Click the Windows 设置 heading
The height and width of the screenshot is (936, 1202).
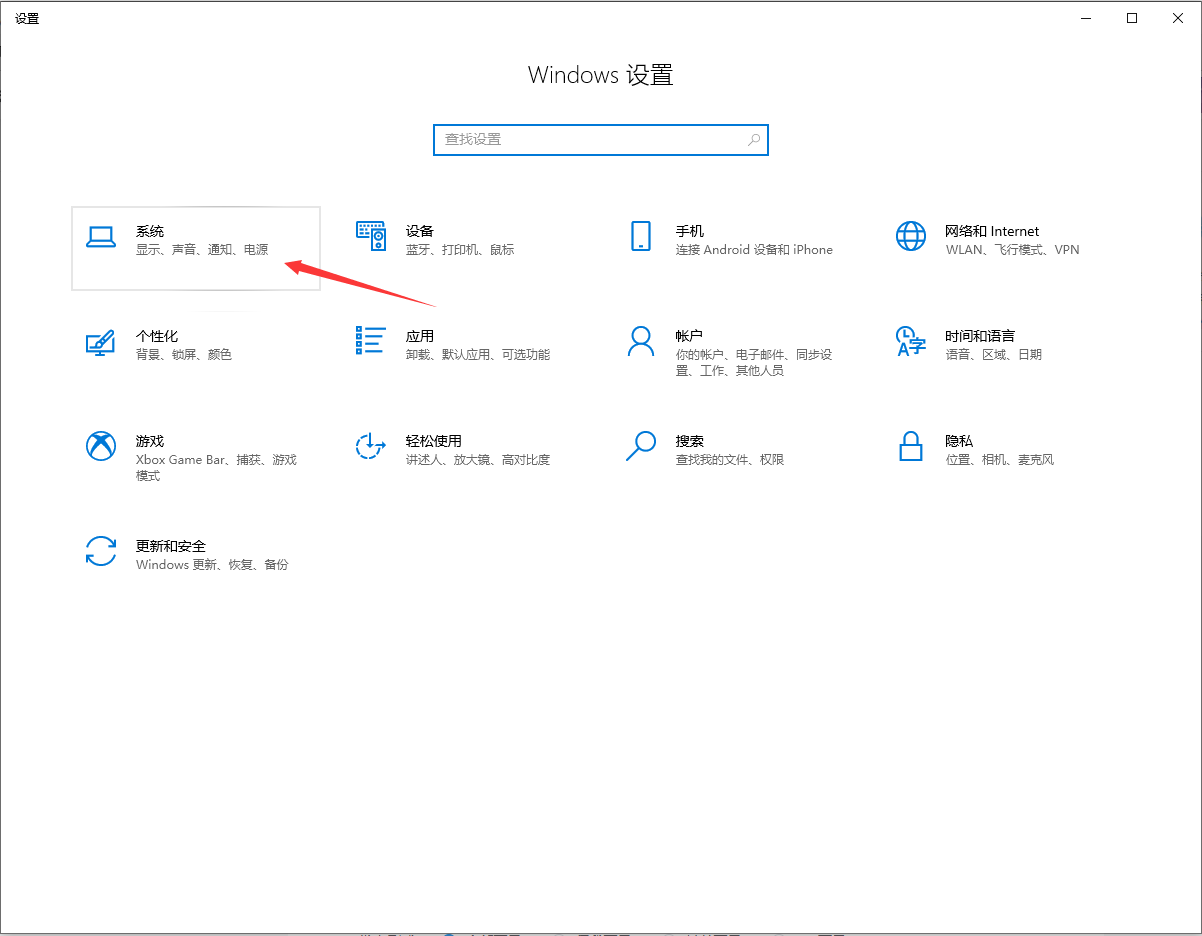601,75
